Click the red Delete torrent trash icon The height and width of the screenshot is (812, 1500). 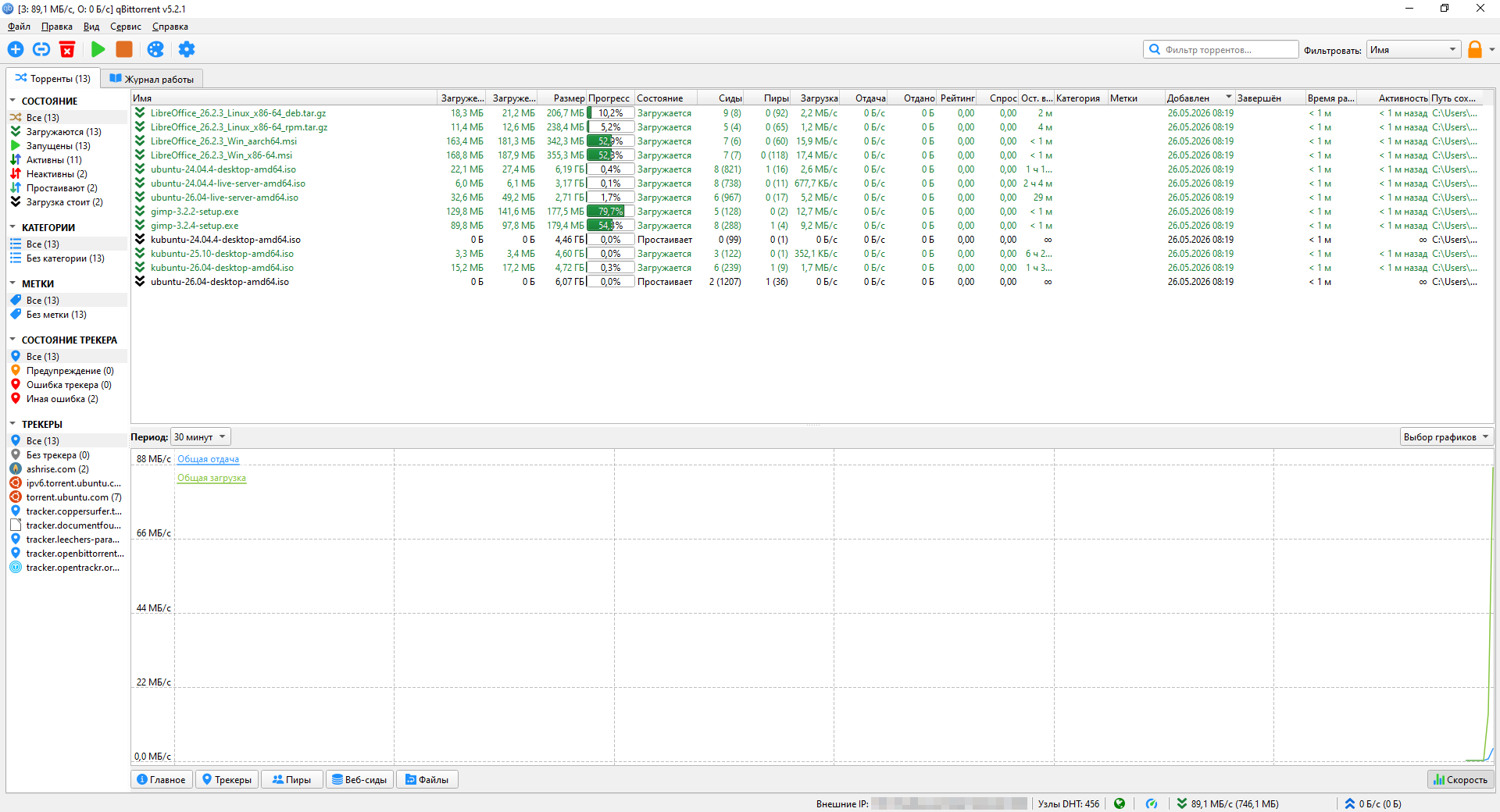click(x=67, y=49)
